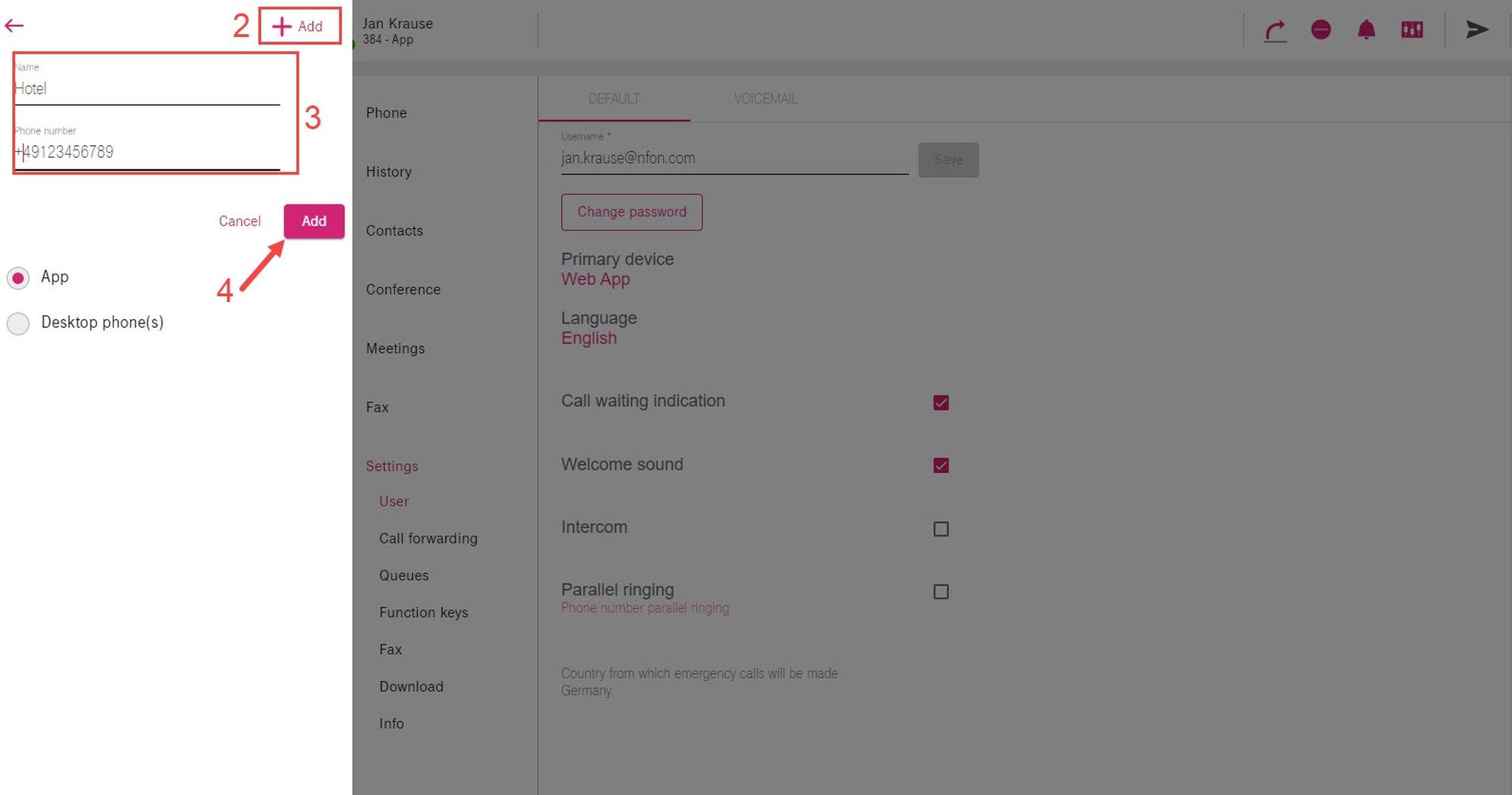Click the paper plane send icon

tap(1476, 30)
